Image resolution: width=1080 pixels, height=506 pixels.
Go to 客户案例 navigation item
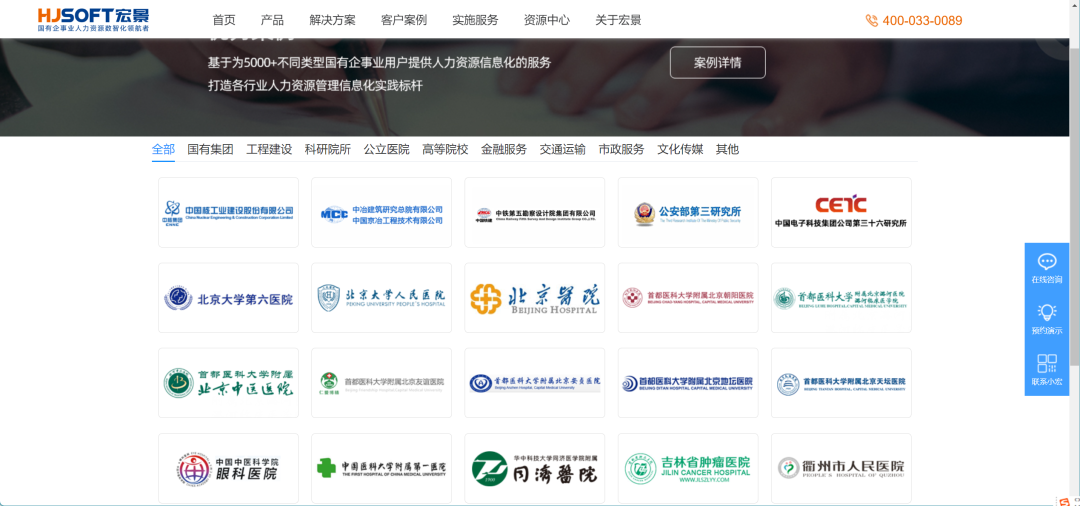point(404,20)
